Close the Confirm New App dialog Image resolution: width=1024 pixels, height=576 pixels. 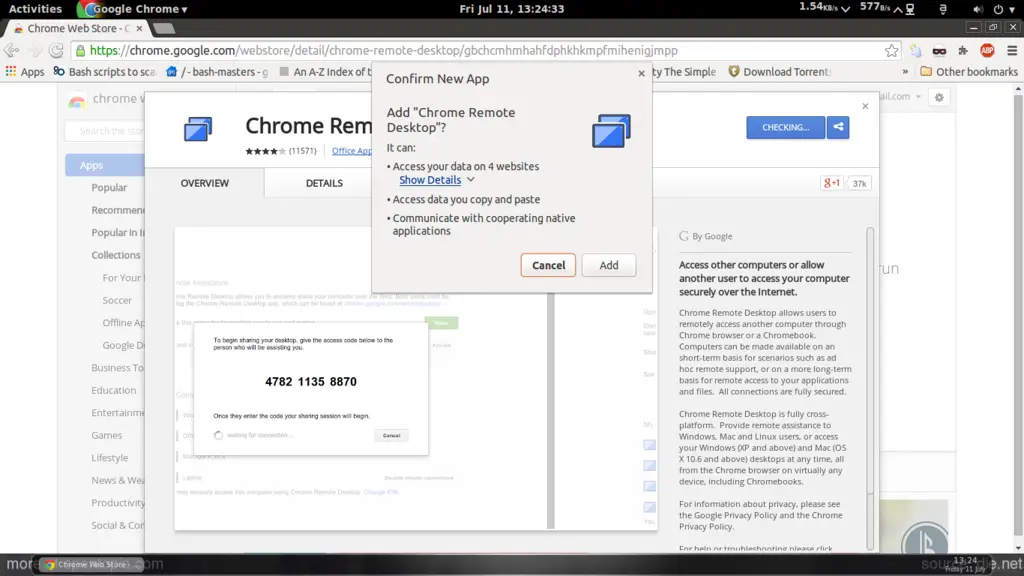[x=641, y=73]
